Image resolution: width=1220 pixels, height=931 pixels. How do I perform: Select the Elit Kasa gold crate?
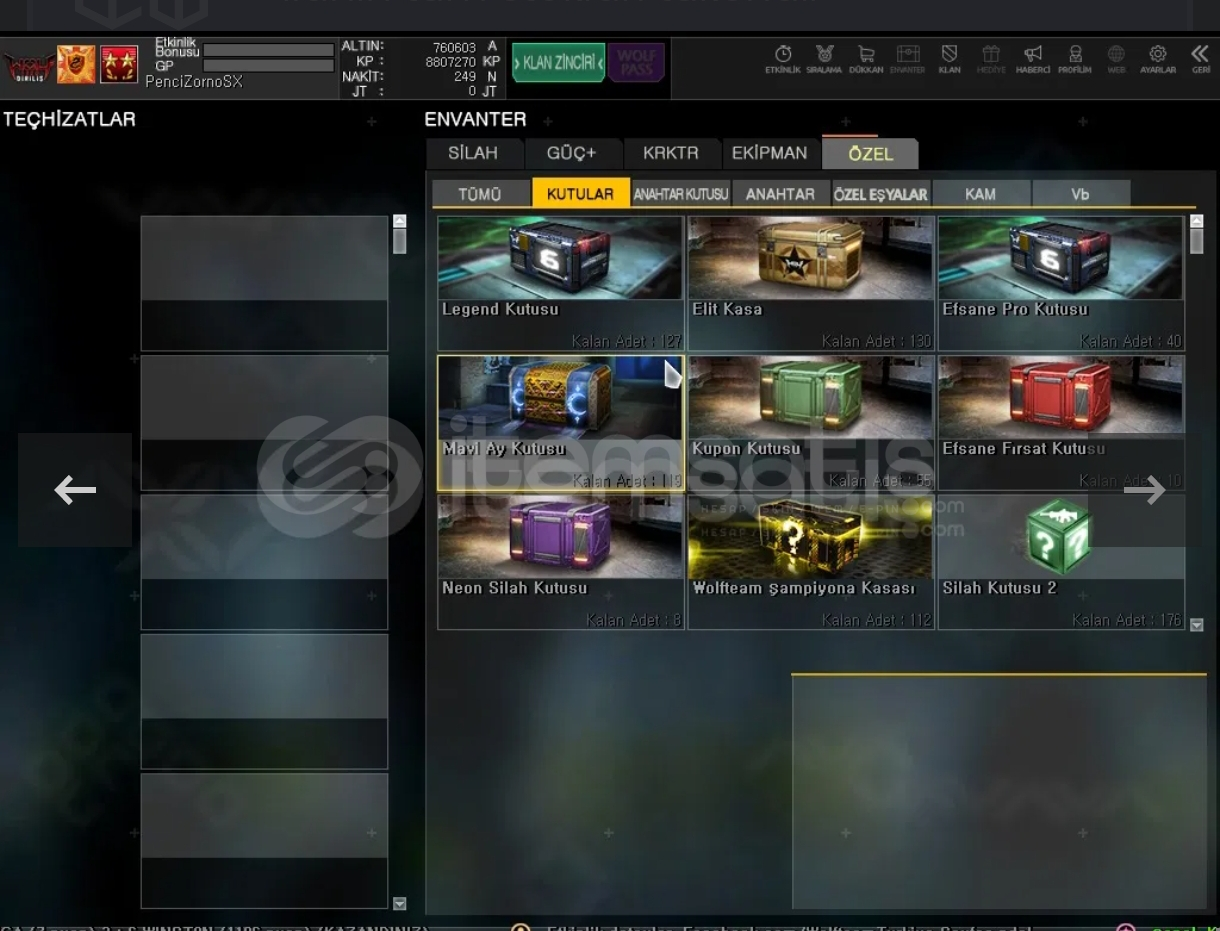[x=810, y=283]
